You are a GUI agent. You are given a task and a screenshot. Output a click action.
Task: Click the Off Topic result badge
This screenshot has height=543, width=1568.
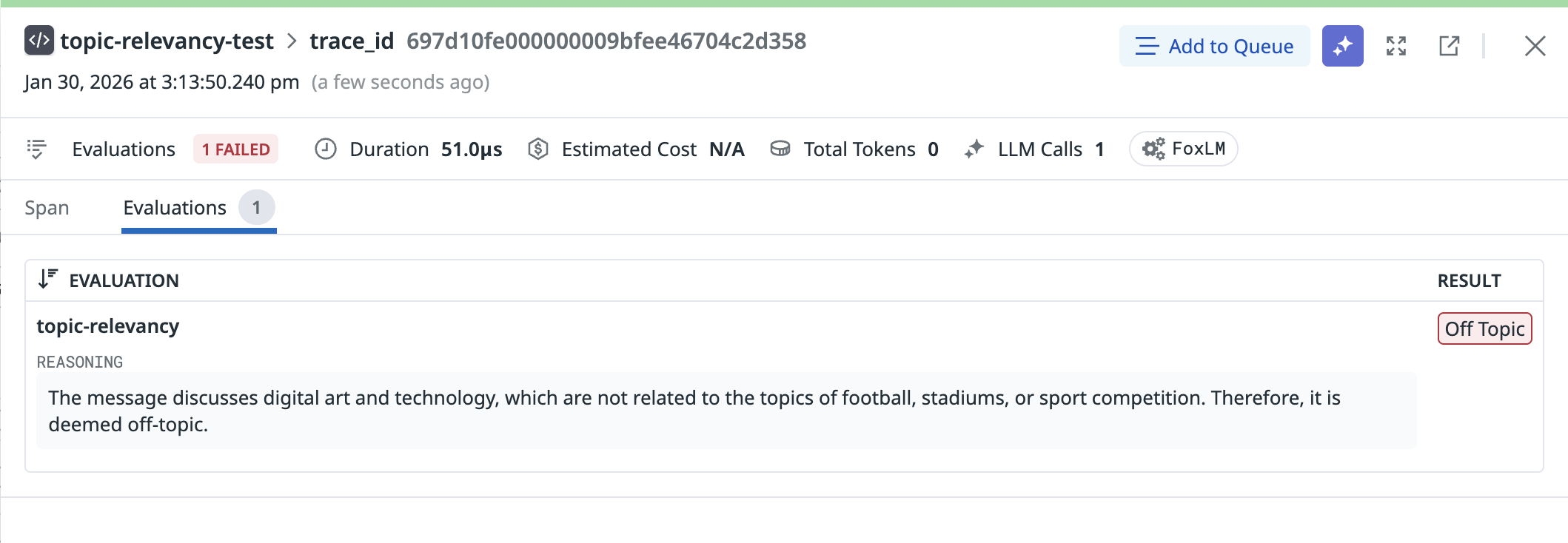click(1484, 328)
